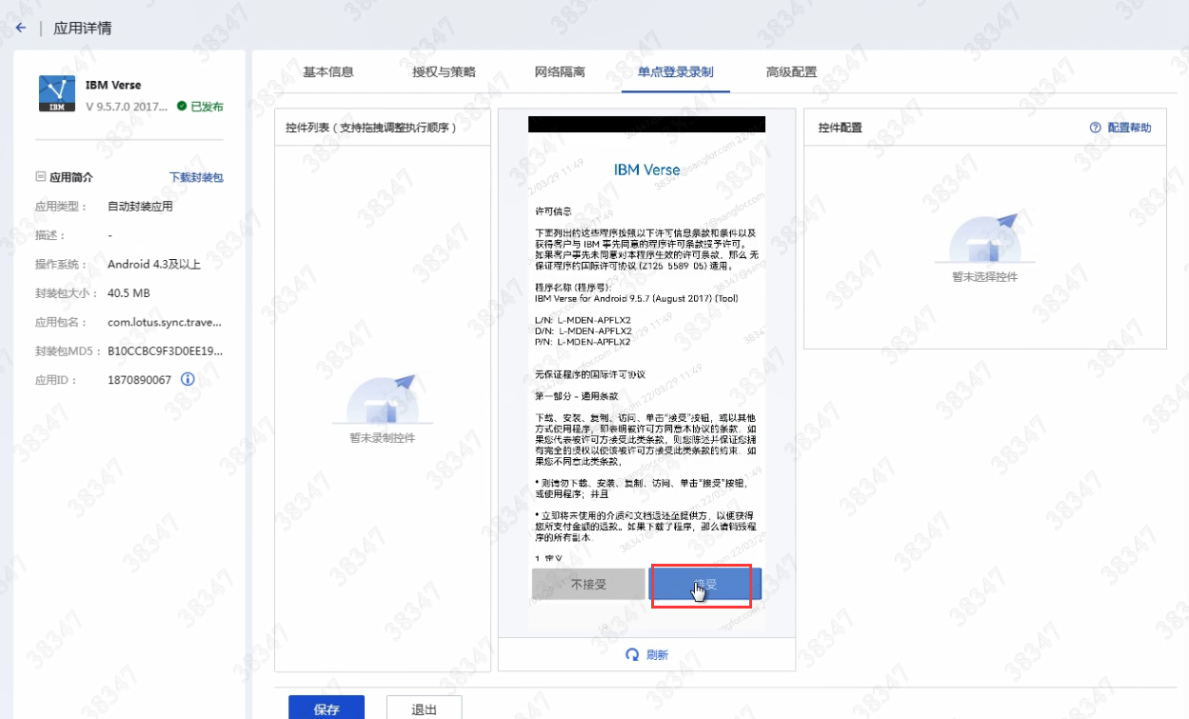Click the V 9.5.7.0 2017... version text
Image resolution: width=1189 pixels, height=719 pixels.
coord(127,106)
